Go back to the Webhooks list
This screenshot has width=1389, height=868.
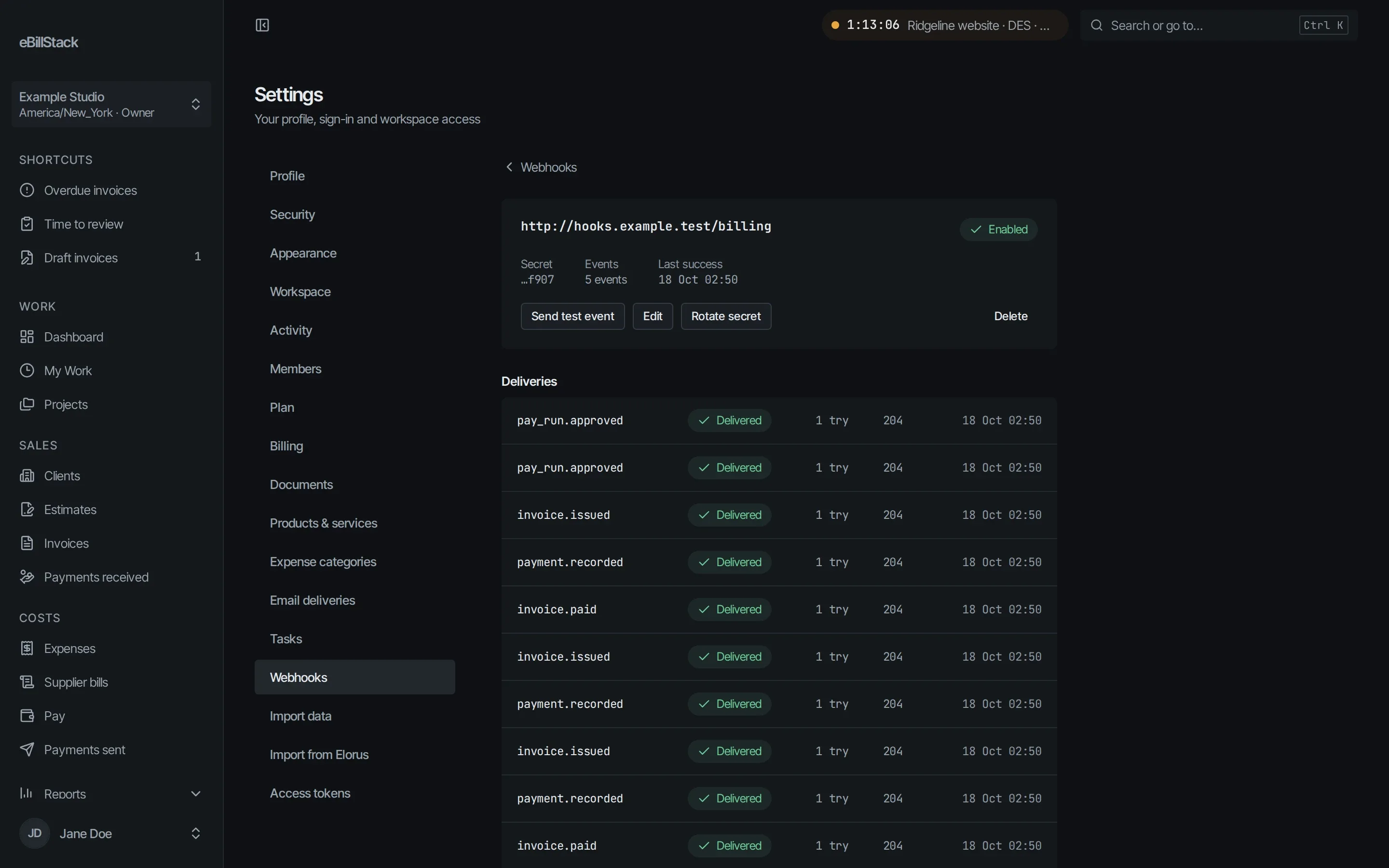click(x=541, y=167)
